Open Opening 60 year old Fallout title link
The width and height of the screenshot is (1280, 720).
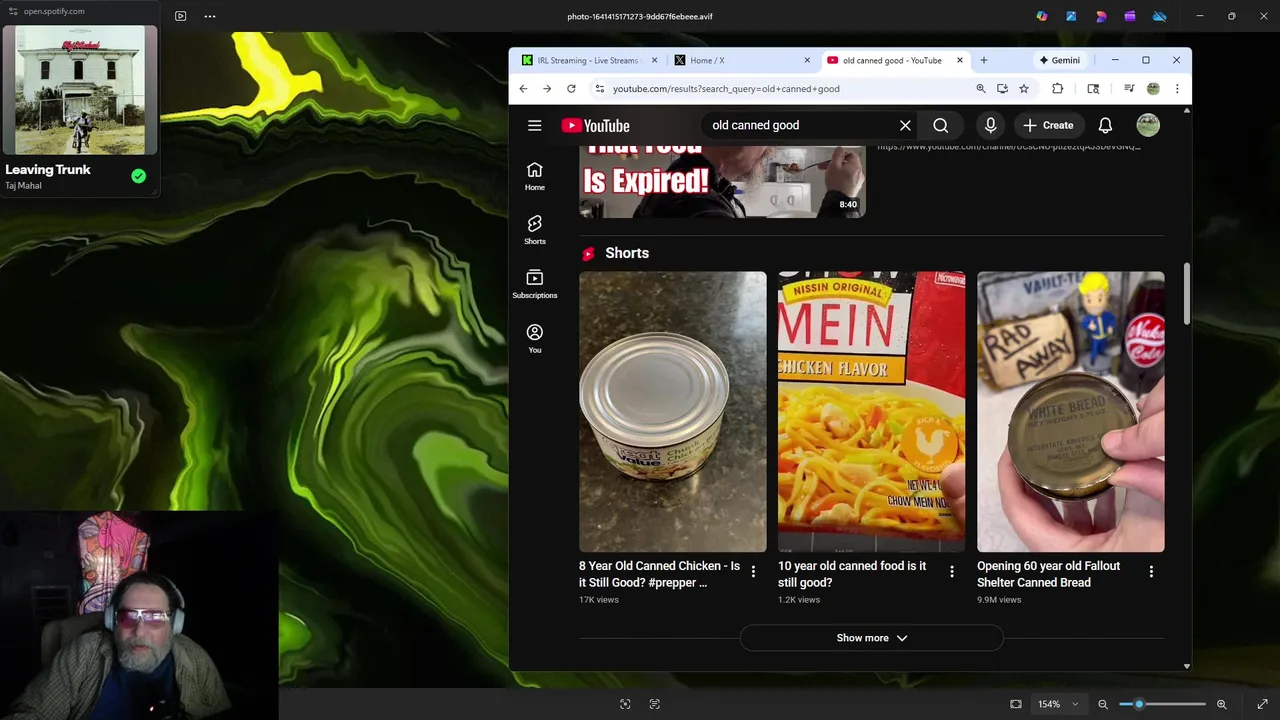click(x=1048, y=574)
